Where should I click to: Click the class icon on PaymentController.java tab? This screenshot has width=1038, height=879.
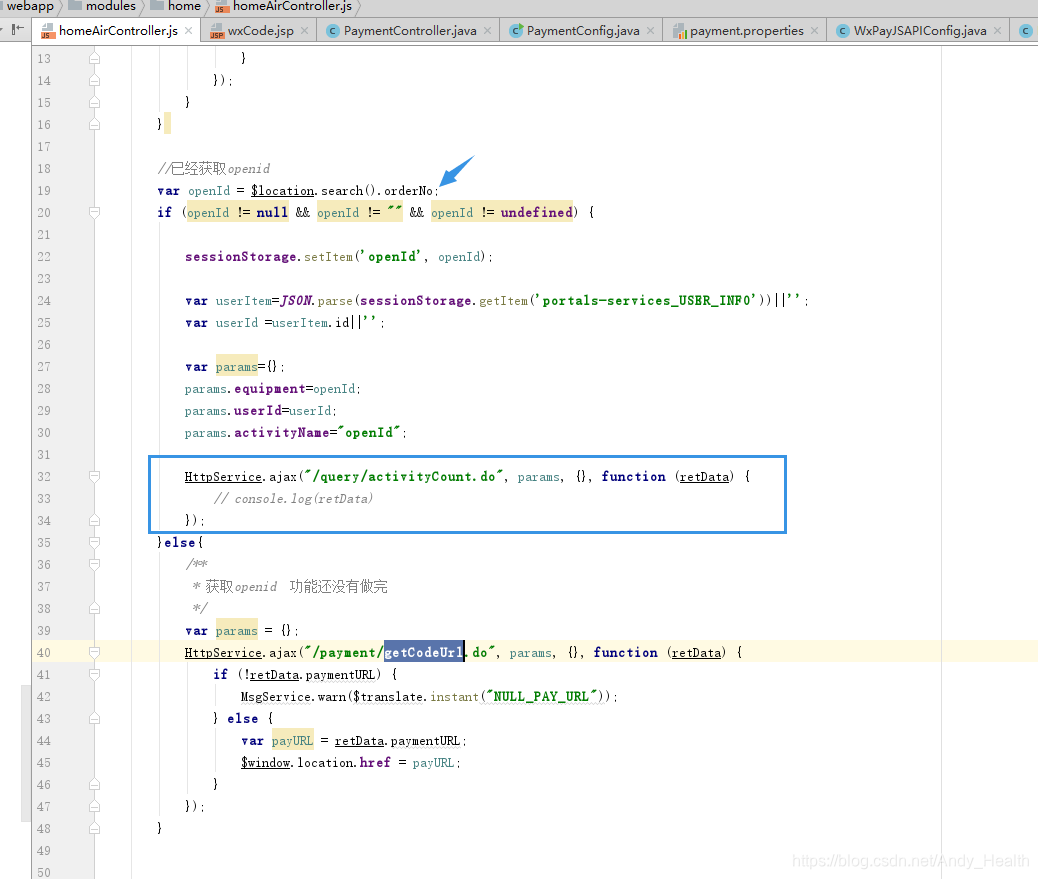[x=333, y=31]
